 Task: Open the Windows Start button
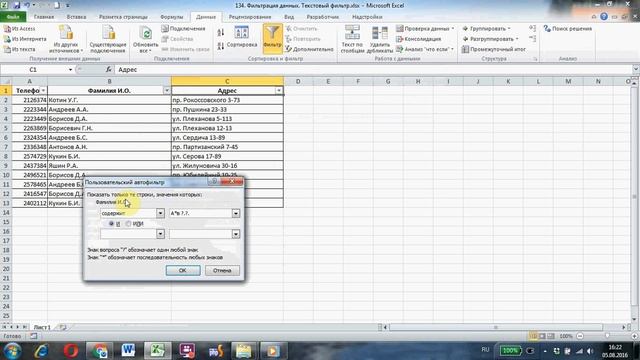[13, 351]
